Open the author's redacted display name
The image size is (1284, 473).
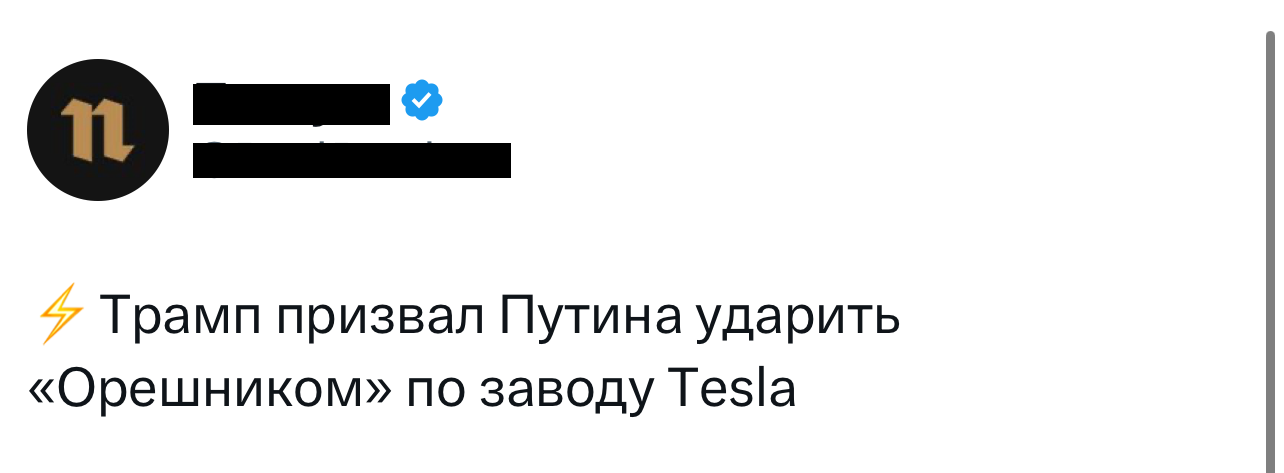coord(291,102)
